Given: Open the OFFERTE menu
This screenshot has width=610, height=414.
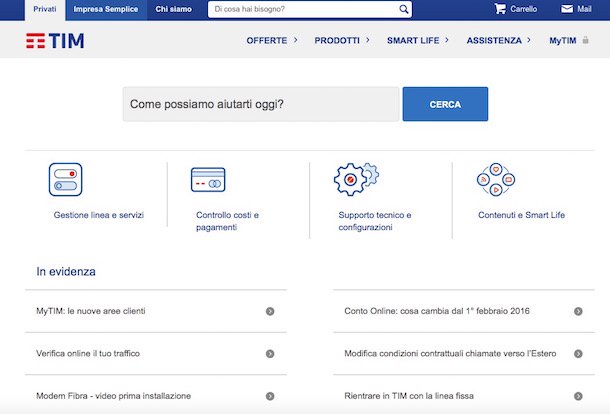Looking at the screenshot, I should click(267, 40).
